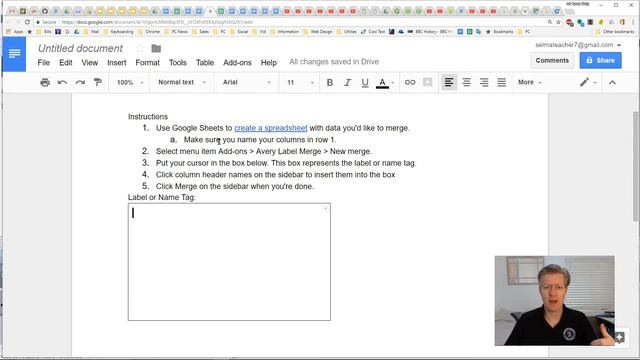640x360 pixels.
Task: Open the move-to-folder icon
Action: point(156,49)
